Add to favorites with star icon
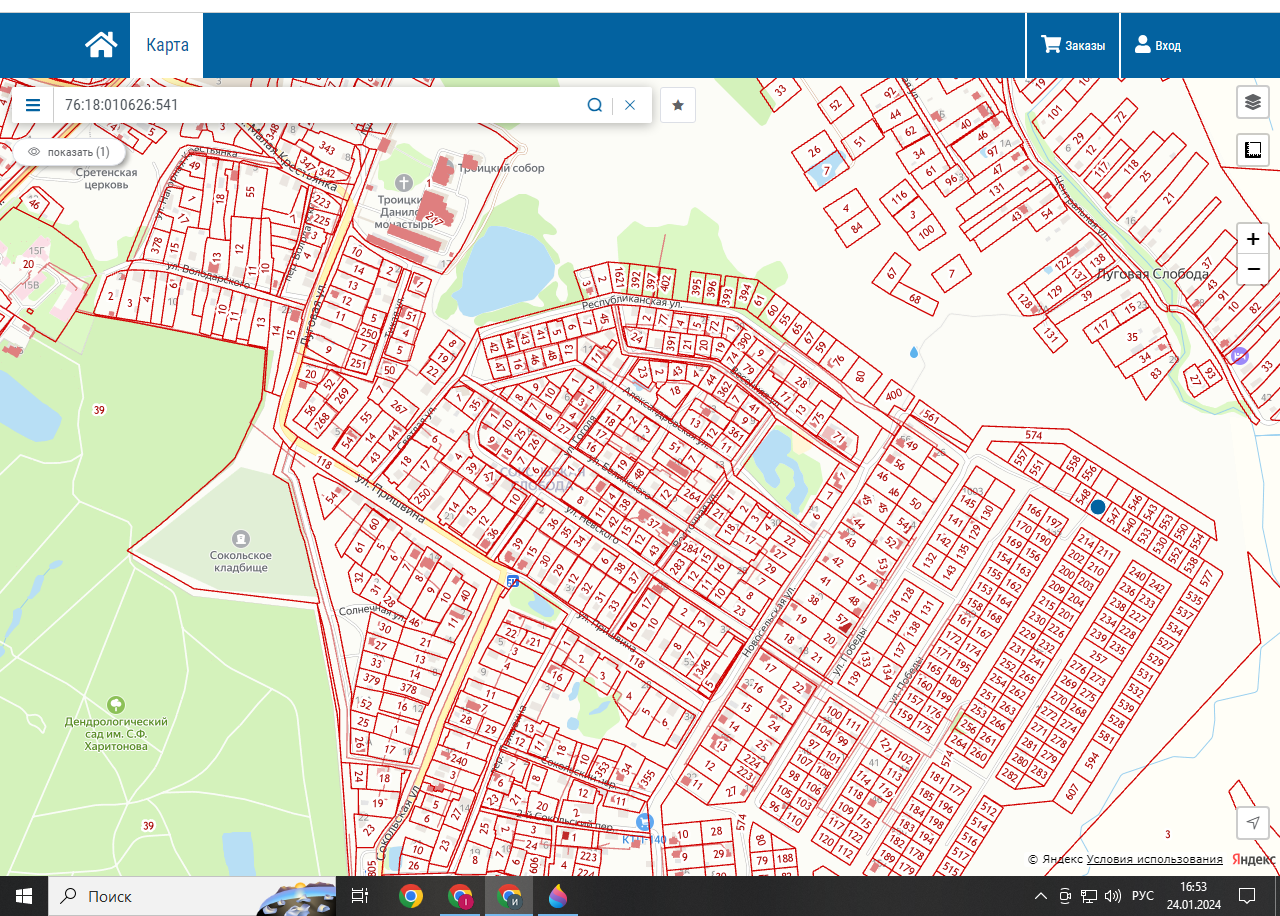Viewport: 1280px width, 916px height. coord(678,105)
